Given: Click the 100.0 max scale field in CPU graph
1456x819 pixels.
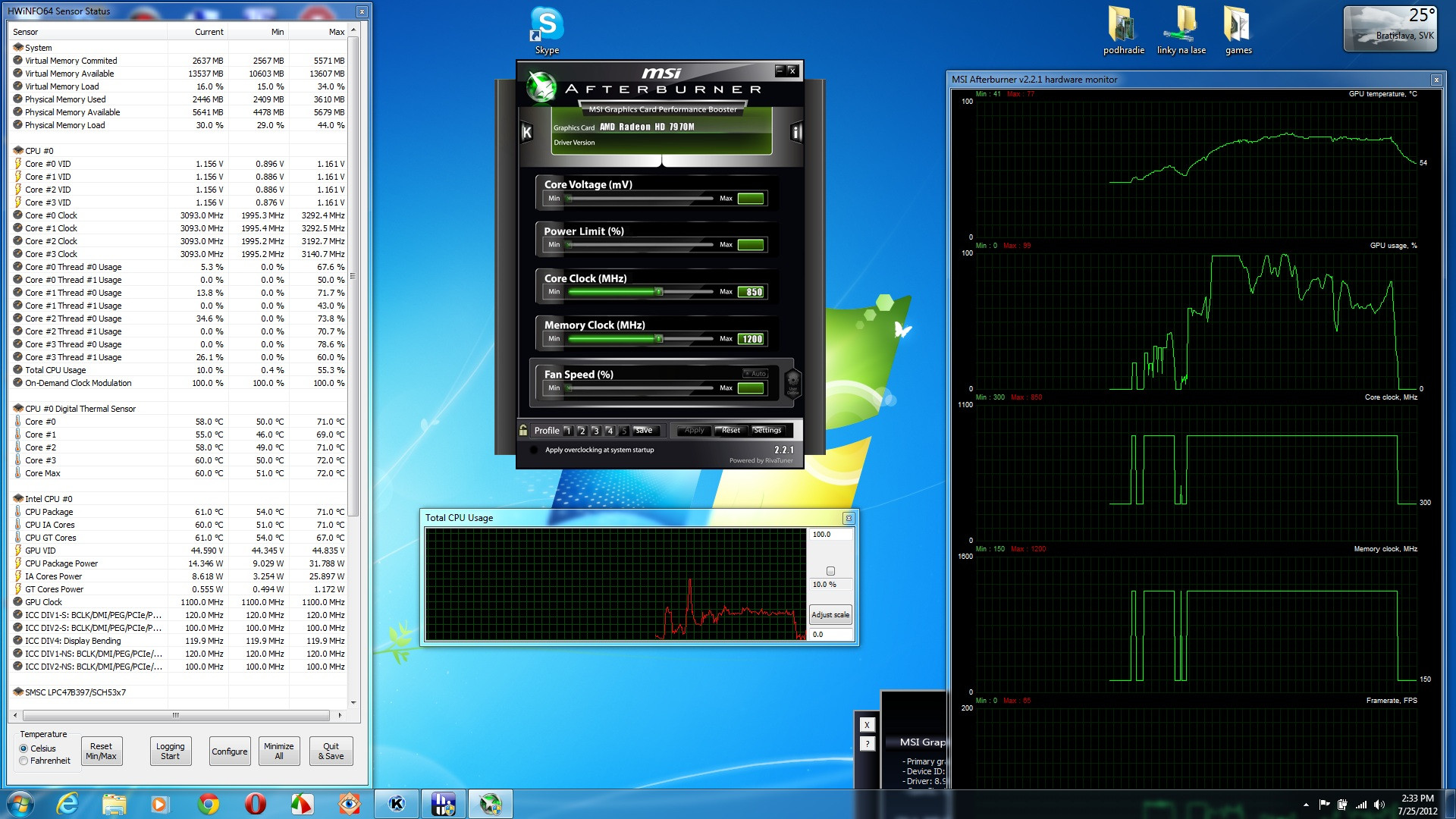Looking at the screenshot, I should pos(830,535).
